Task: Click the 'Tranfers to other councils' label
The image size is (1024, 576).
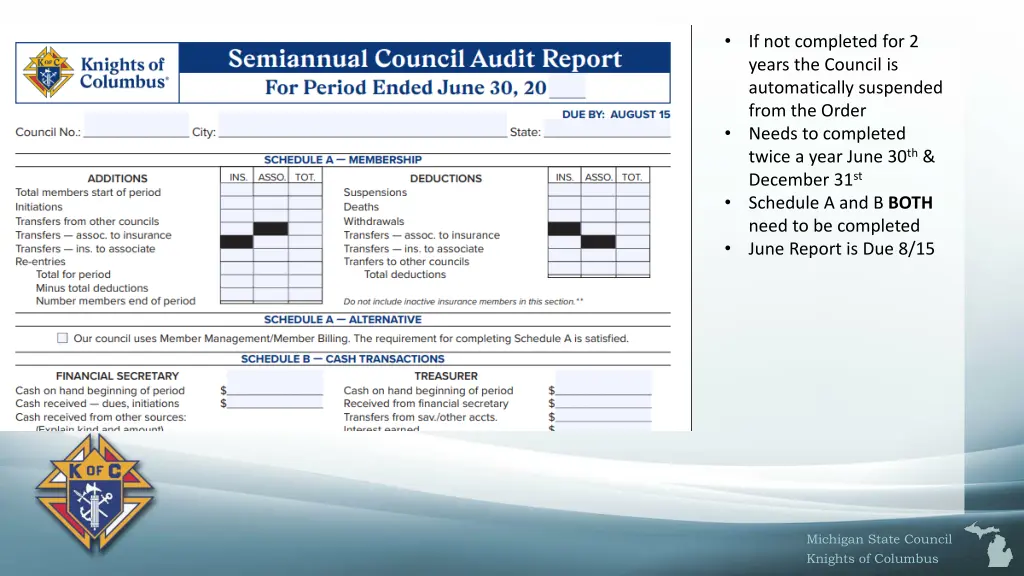Action: tap(407, 261)
